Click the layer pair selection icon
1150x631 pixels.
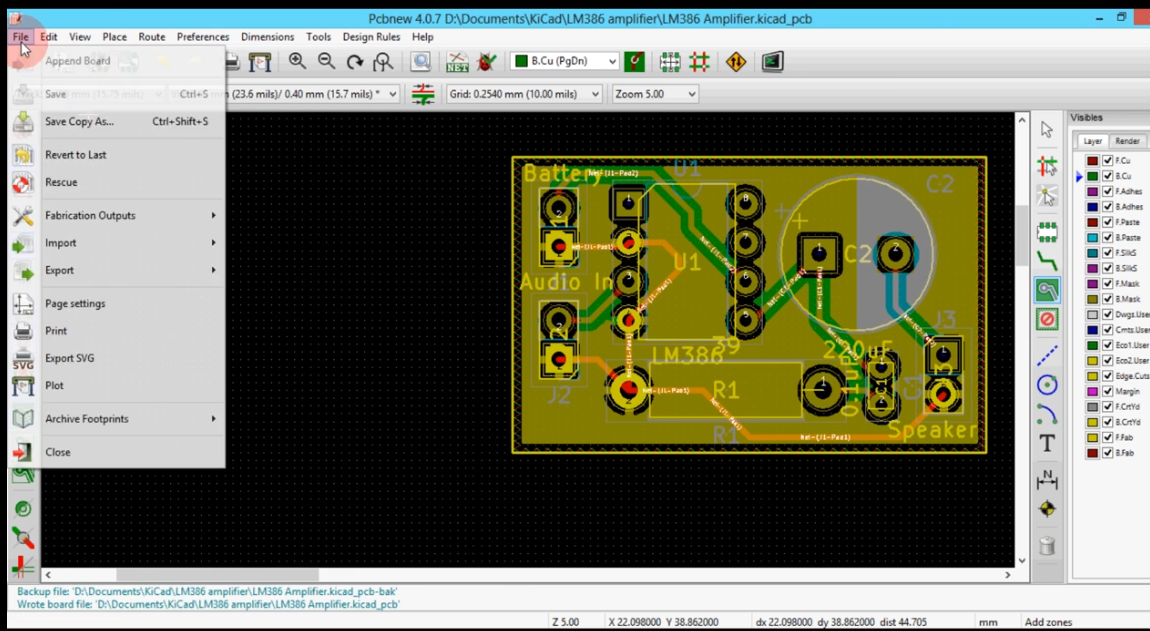tap(634, 62)
